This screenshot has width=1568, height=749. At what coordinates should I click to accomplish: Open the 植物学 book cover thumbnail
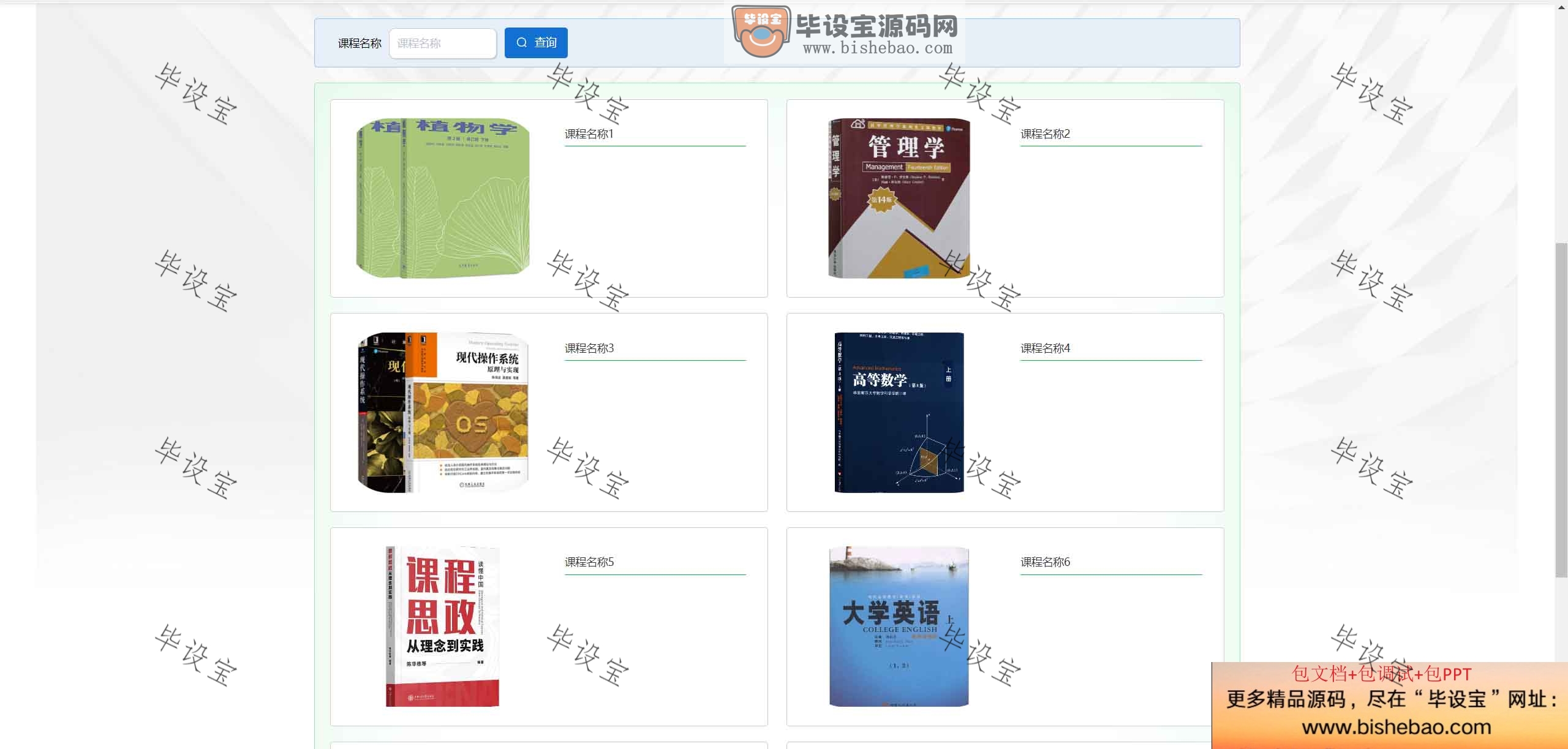coord(443,198)
